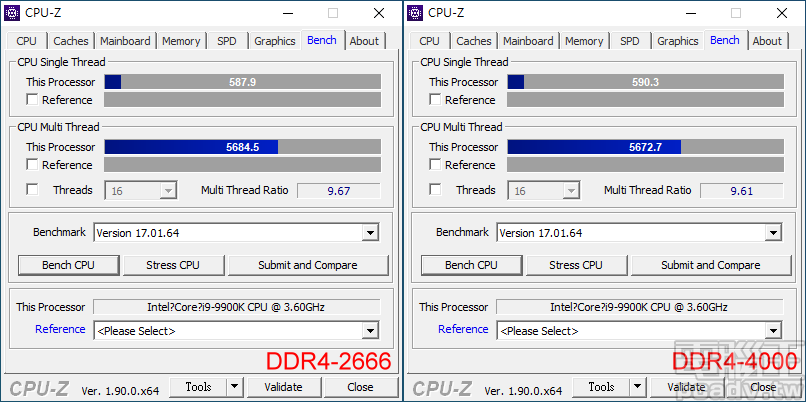Screen dimensions: 806x402
Task: Click Close button in left window footer
Action: click(360, 387)
